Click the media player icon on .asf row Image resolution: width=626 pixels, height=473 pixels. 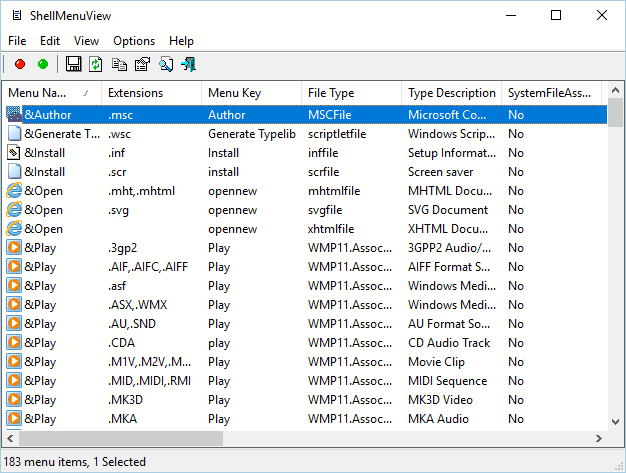(14, 285)
